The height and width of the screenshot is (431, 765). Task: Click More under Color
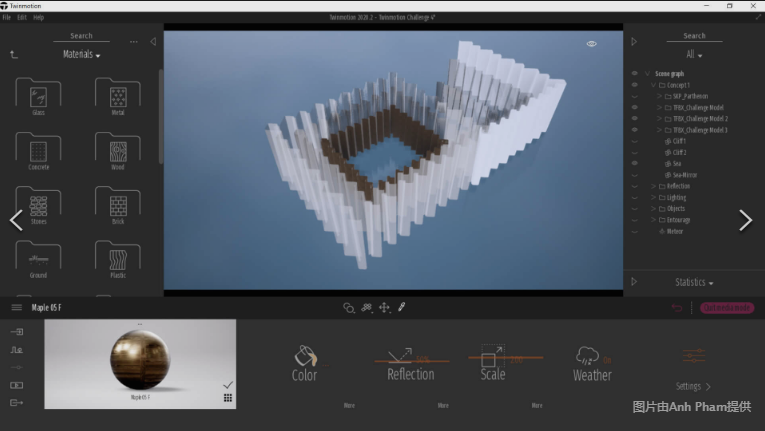click(349, 405)
